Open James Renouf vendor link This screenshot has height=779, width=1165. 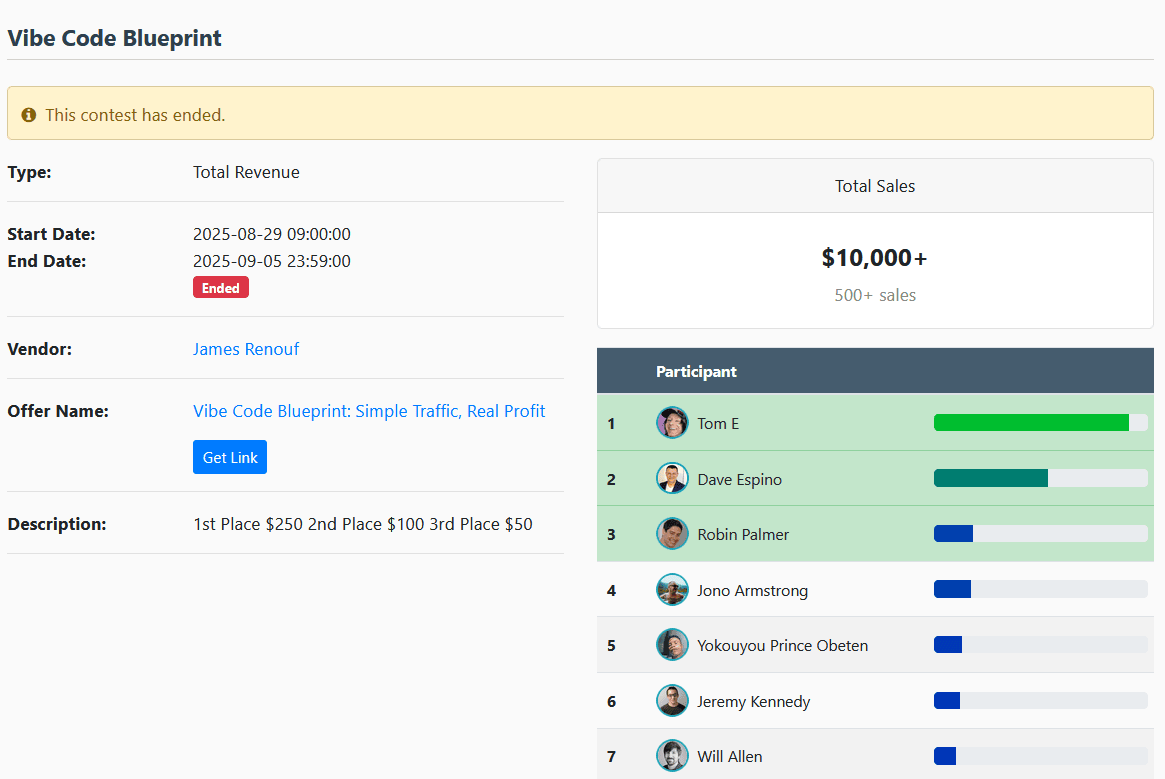(246, 349)
